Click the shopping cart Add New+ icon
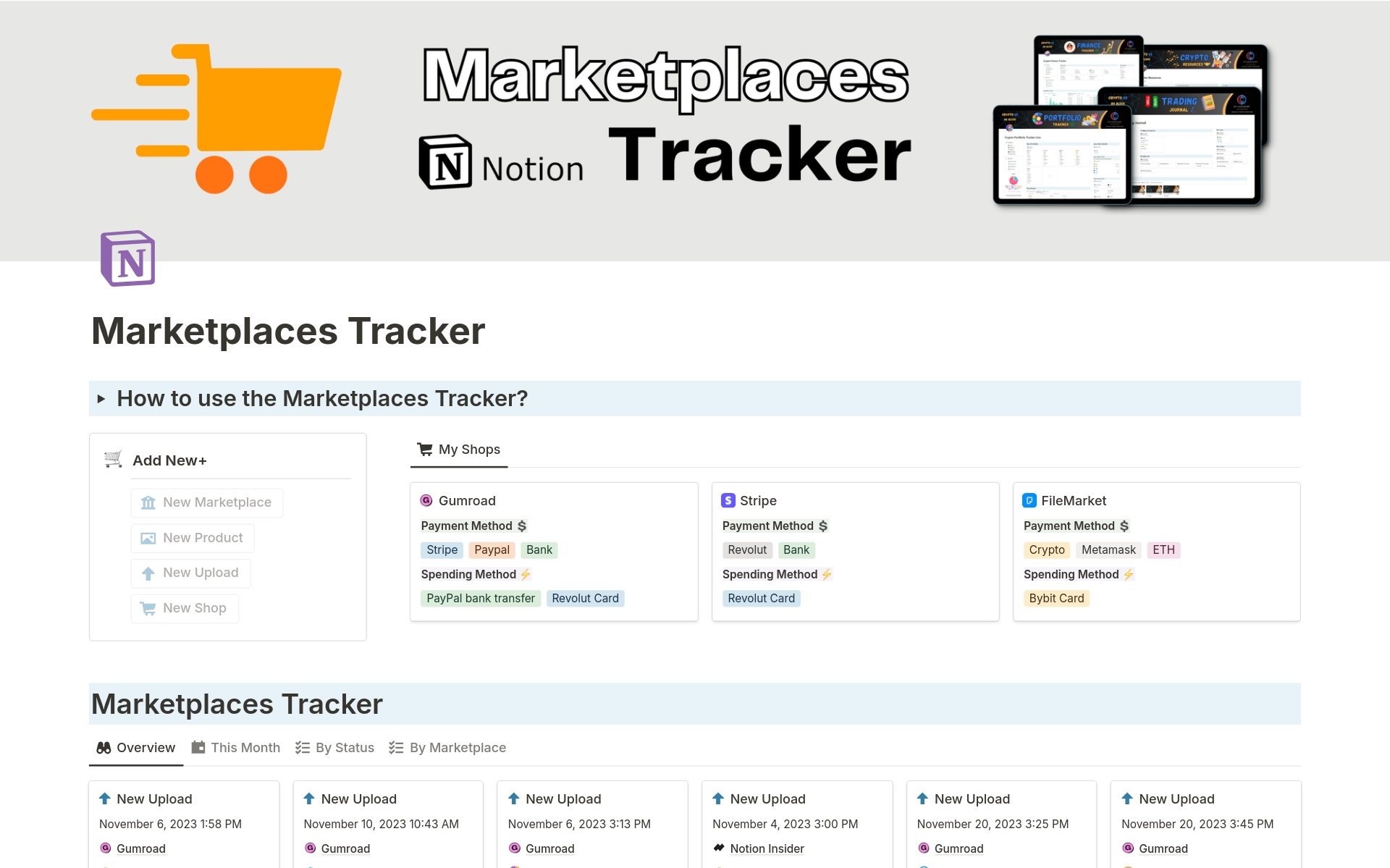Image resolution: width=1390 pixels, height=868 pixels. coord(112,459)
